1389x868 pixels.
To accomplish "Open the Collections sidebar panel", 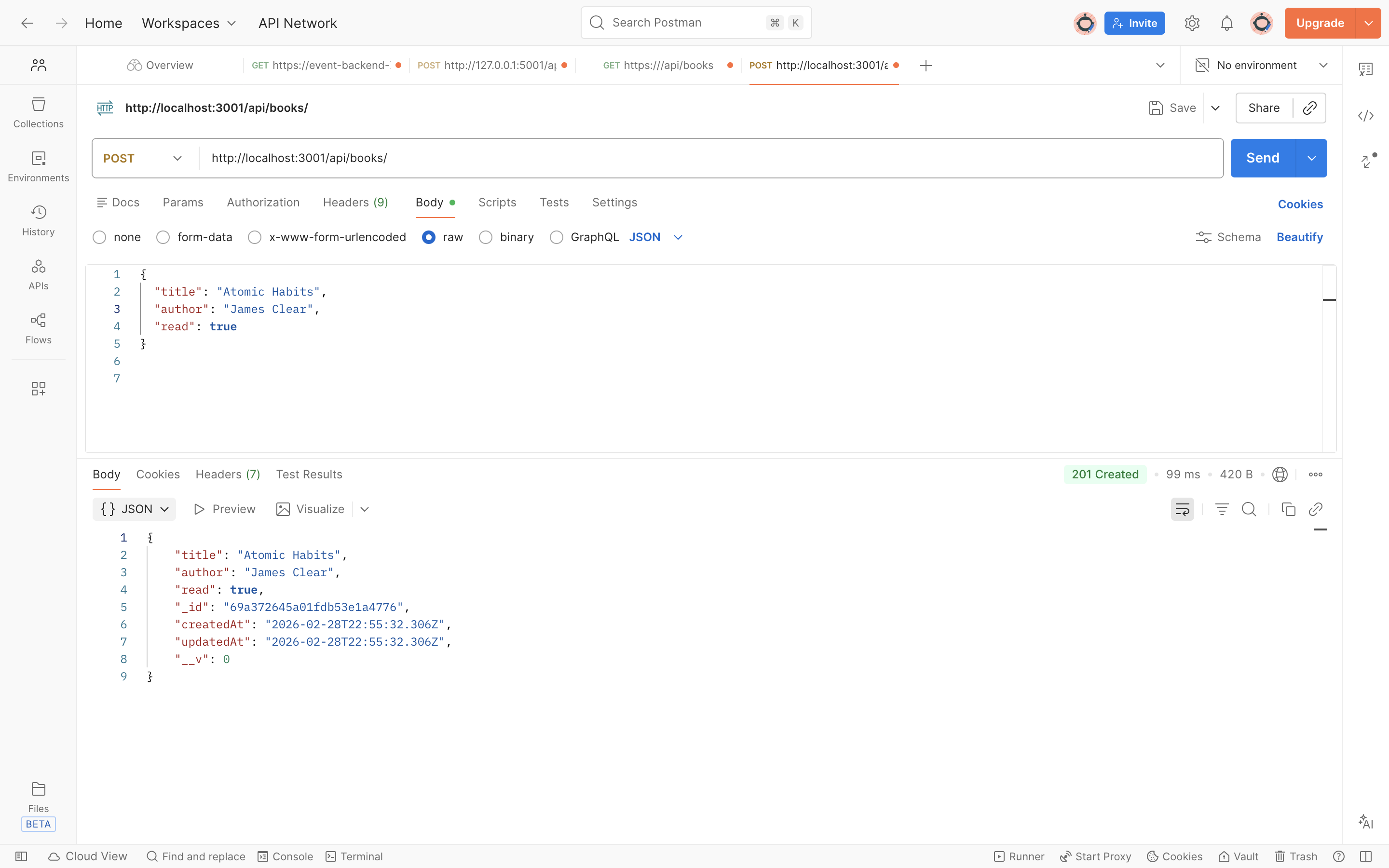I will [x=38, y=112].
